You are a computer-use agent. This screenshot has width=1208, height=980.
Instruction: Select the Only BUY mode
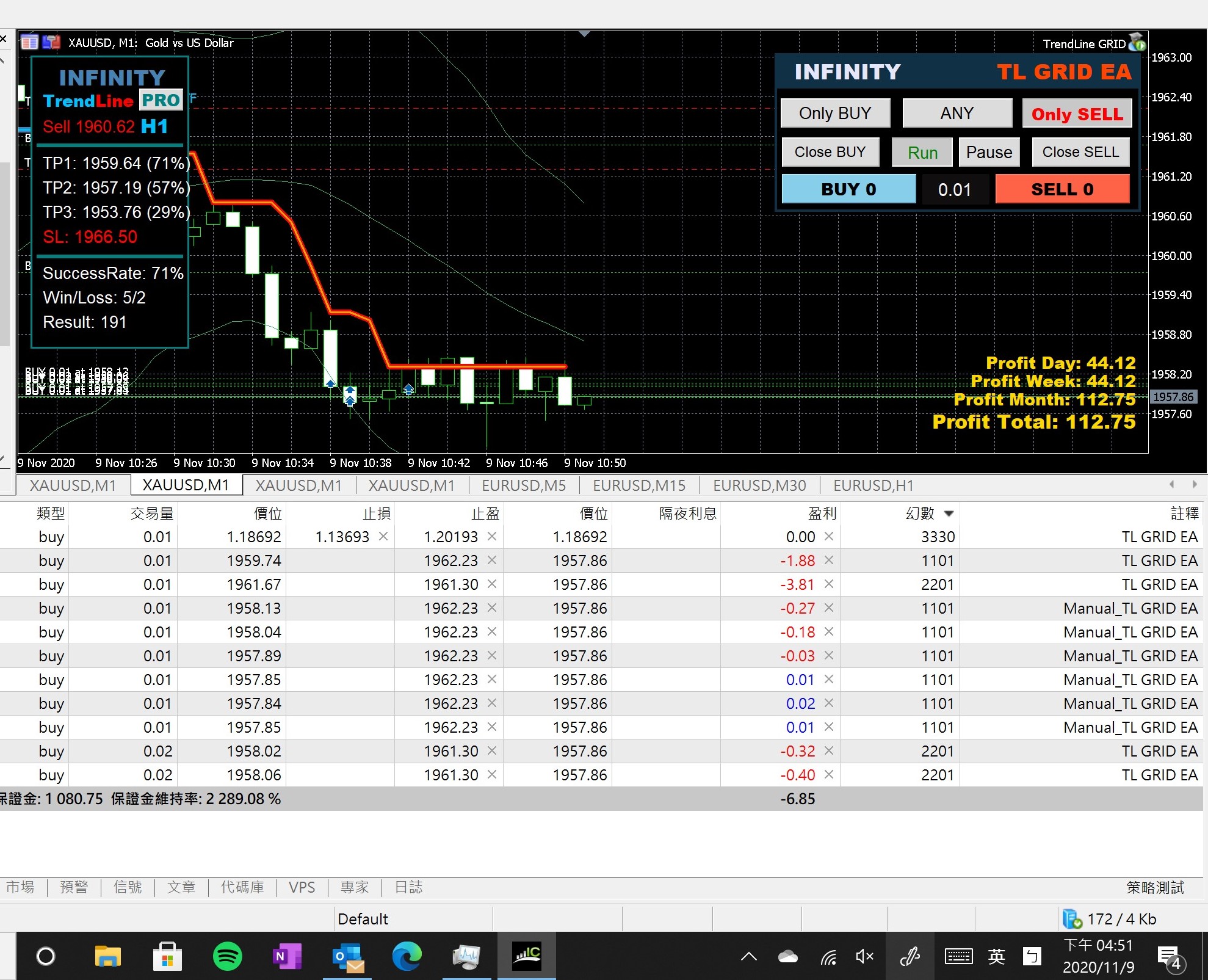coord(835,114)
